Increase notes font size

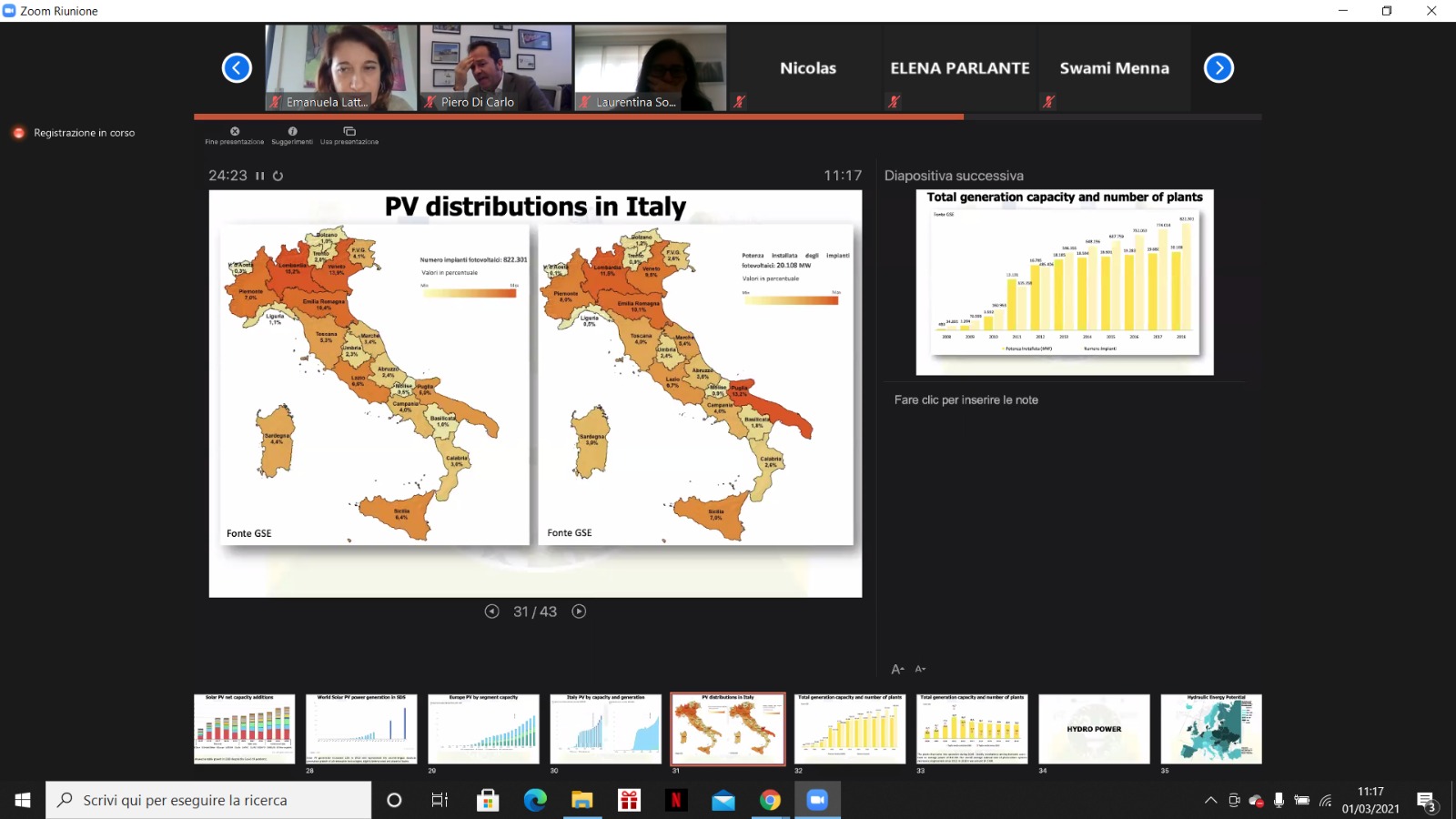(x=897, y=669)
